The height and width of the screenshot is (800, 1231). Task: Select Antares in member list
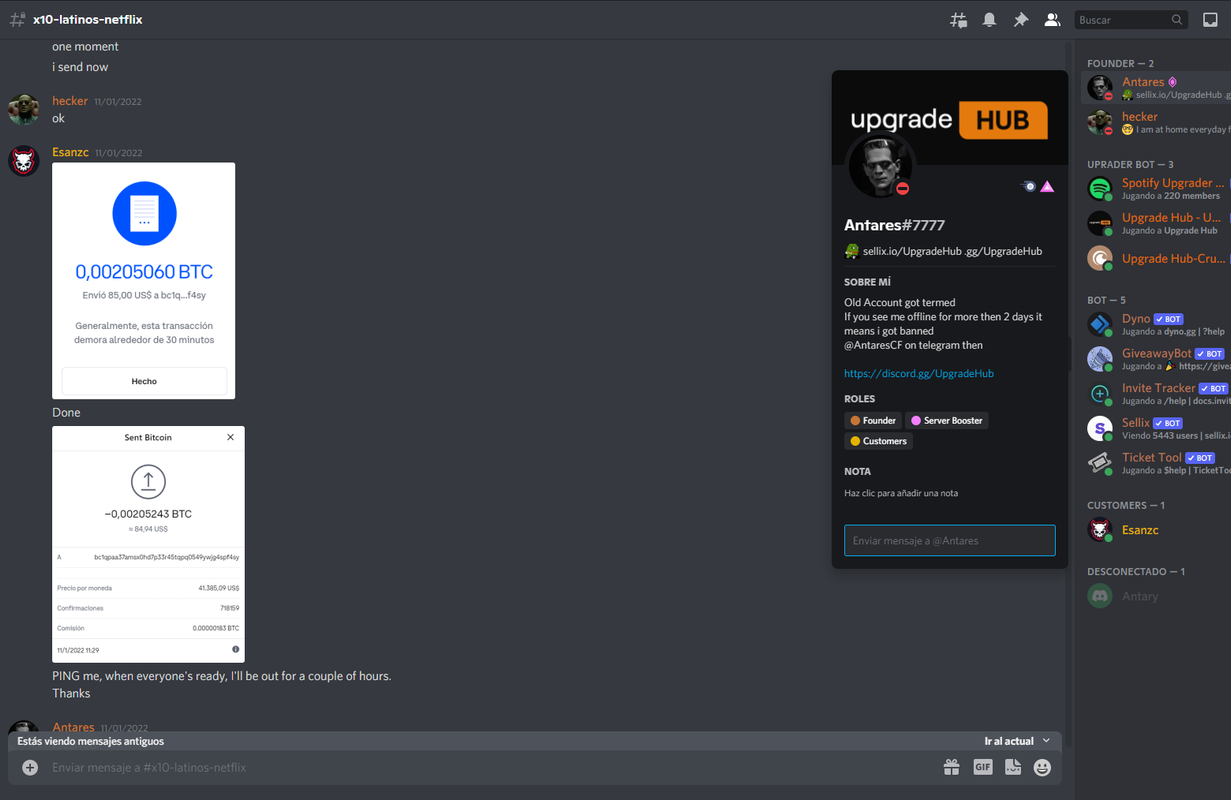click(1157, 88)
